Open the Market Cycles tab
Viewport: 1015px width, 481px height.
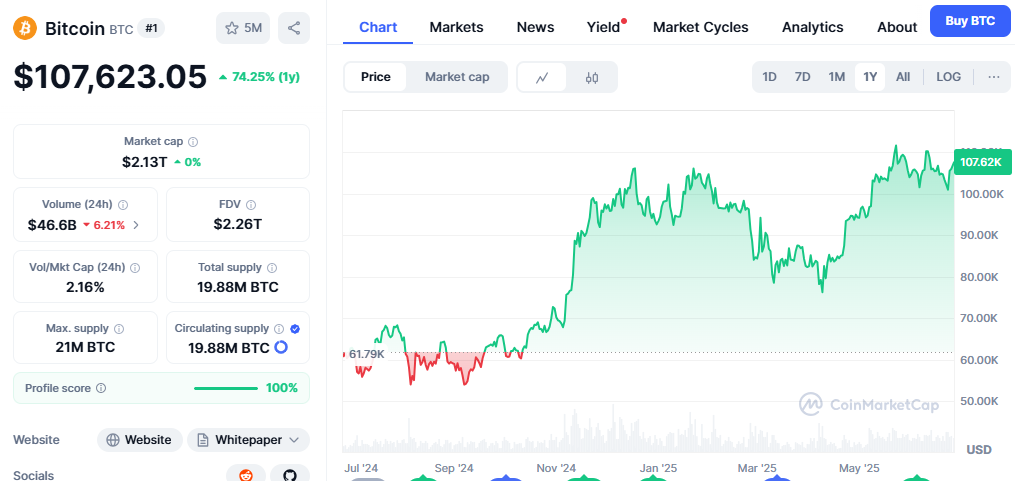tap(700, 27)
